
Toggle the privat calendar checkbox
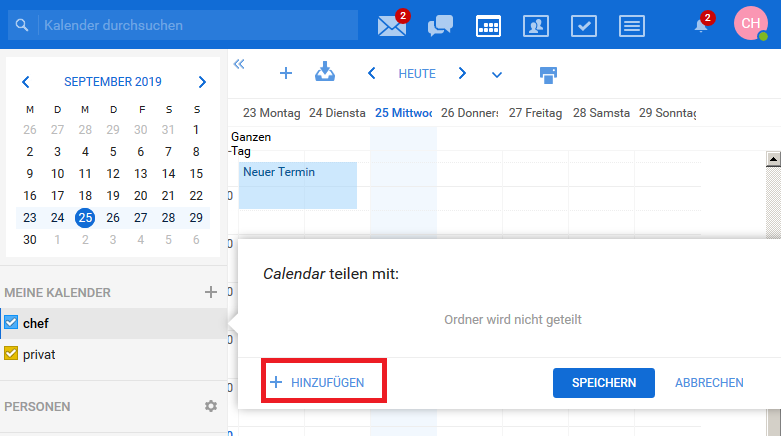12,353
